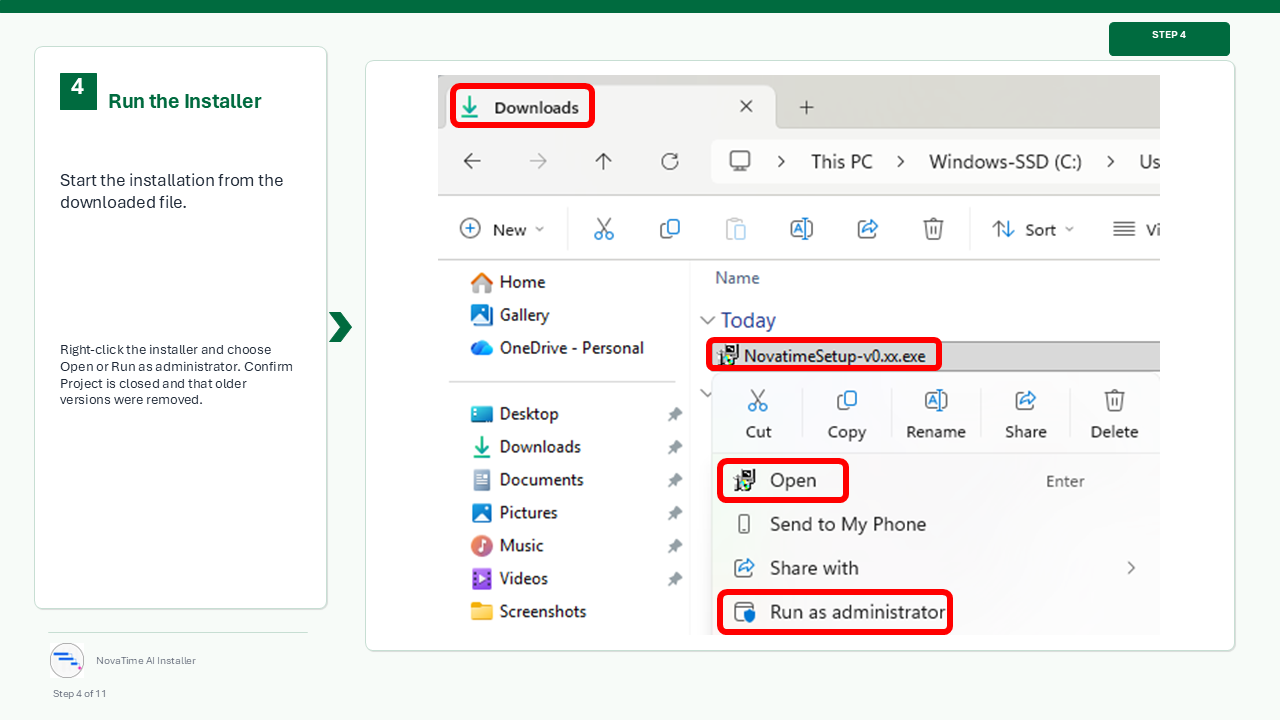Screen dimensions: 1280x720
Task: Click the Rename icon in the toolbar
Action: tap(802, 229)
